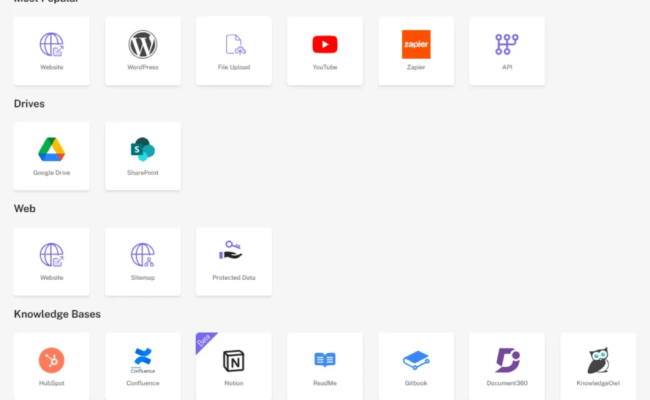Viewport: 650px width, 400px height.
Task: Choose the KnowledgeOwl owl icon card
Action: click(x=598, y=366)
